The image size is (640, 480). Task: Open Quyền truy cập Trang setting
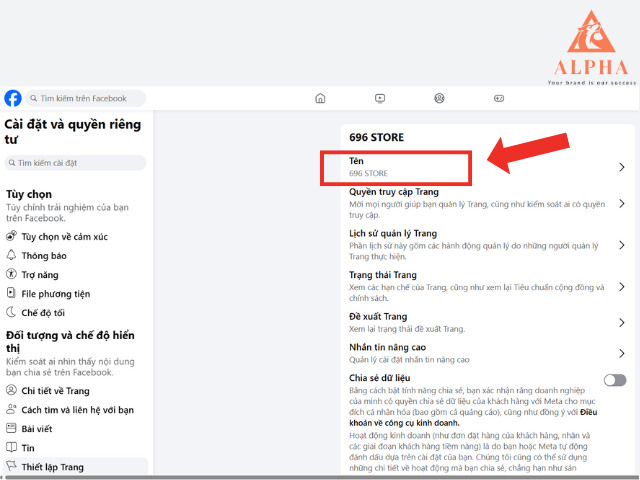(x=487, y=203)
